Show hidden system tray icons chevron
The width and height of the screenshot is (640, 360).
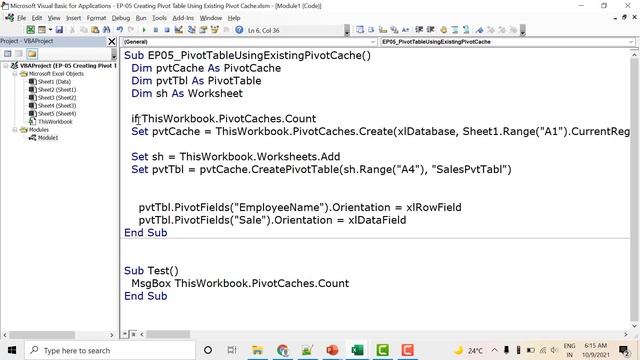click(494, 350)
